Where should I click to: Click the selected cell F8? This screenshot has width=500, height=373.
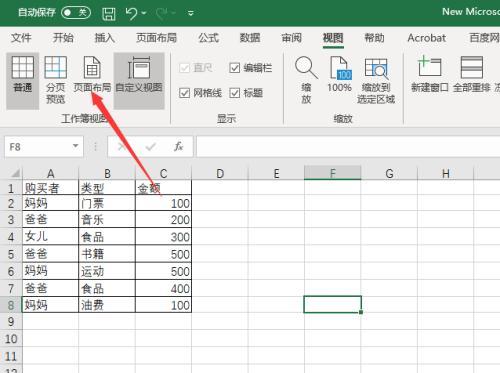[332, 304]
